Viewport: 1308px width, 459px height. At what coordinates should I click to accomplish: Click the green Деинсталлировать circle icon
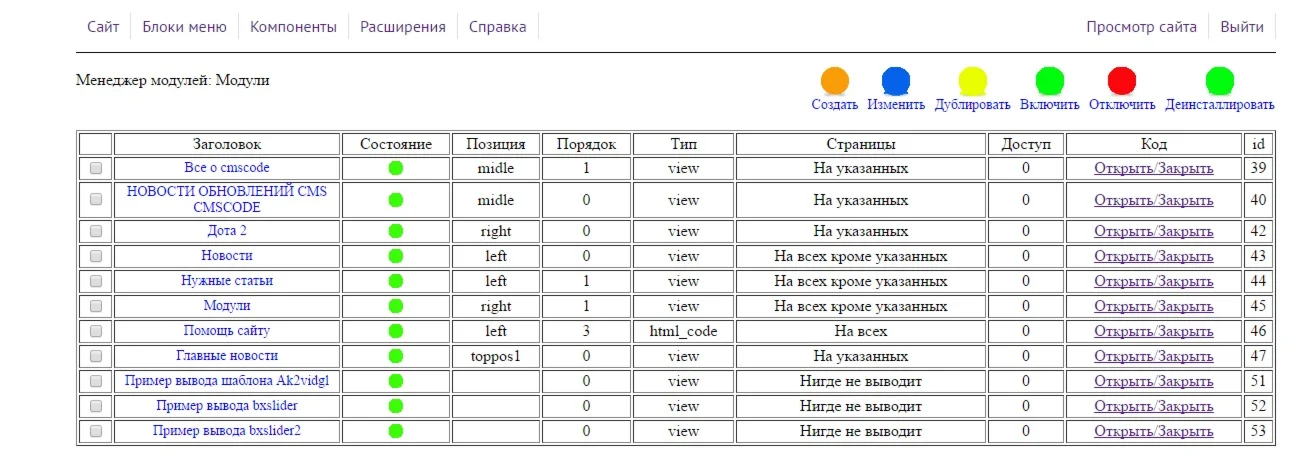(x=1219, y=81)
